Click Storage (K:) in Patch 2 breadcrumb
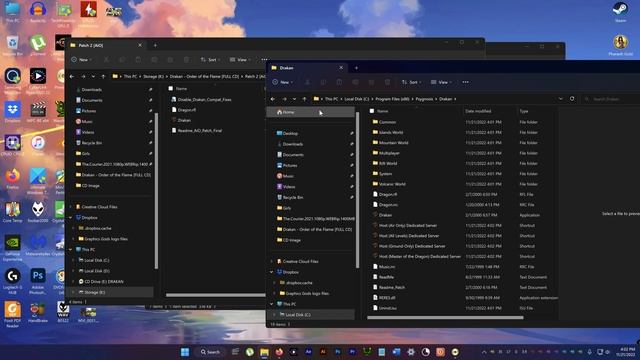 153,76
